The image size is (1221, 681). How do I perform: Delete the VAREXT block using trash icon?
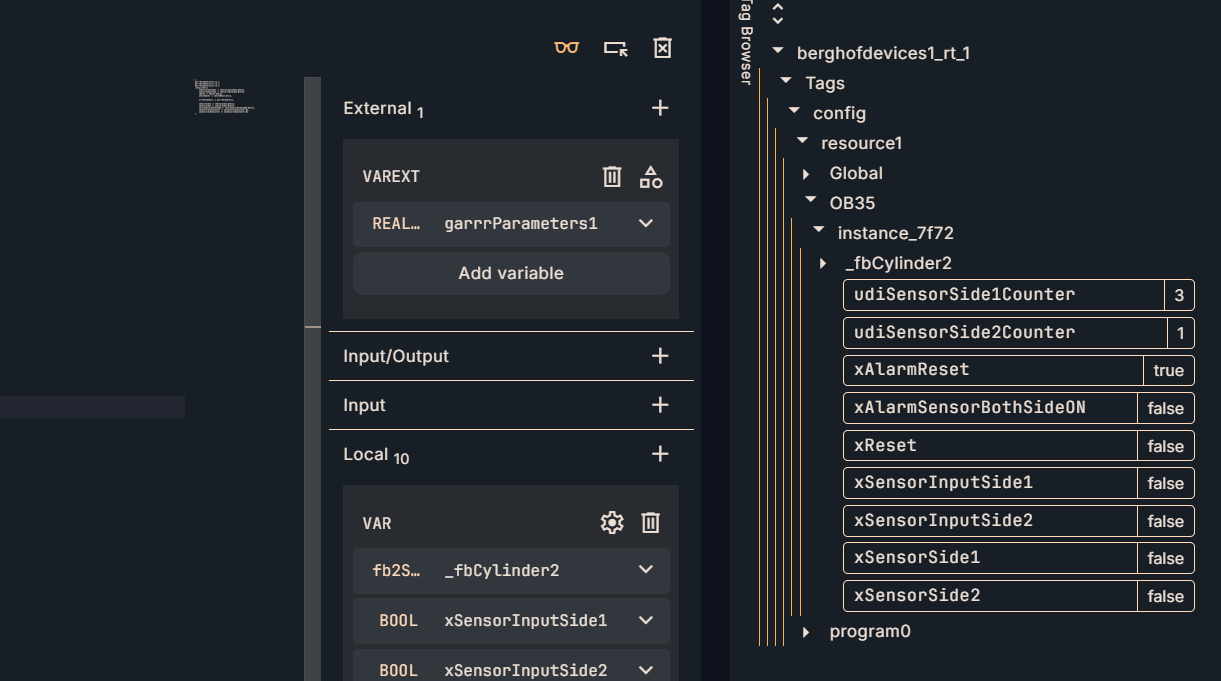[612, 177]
